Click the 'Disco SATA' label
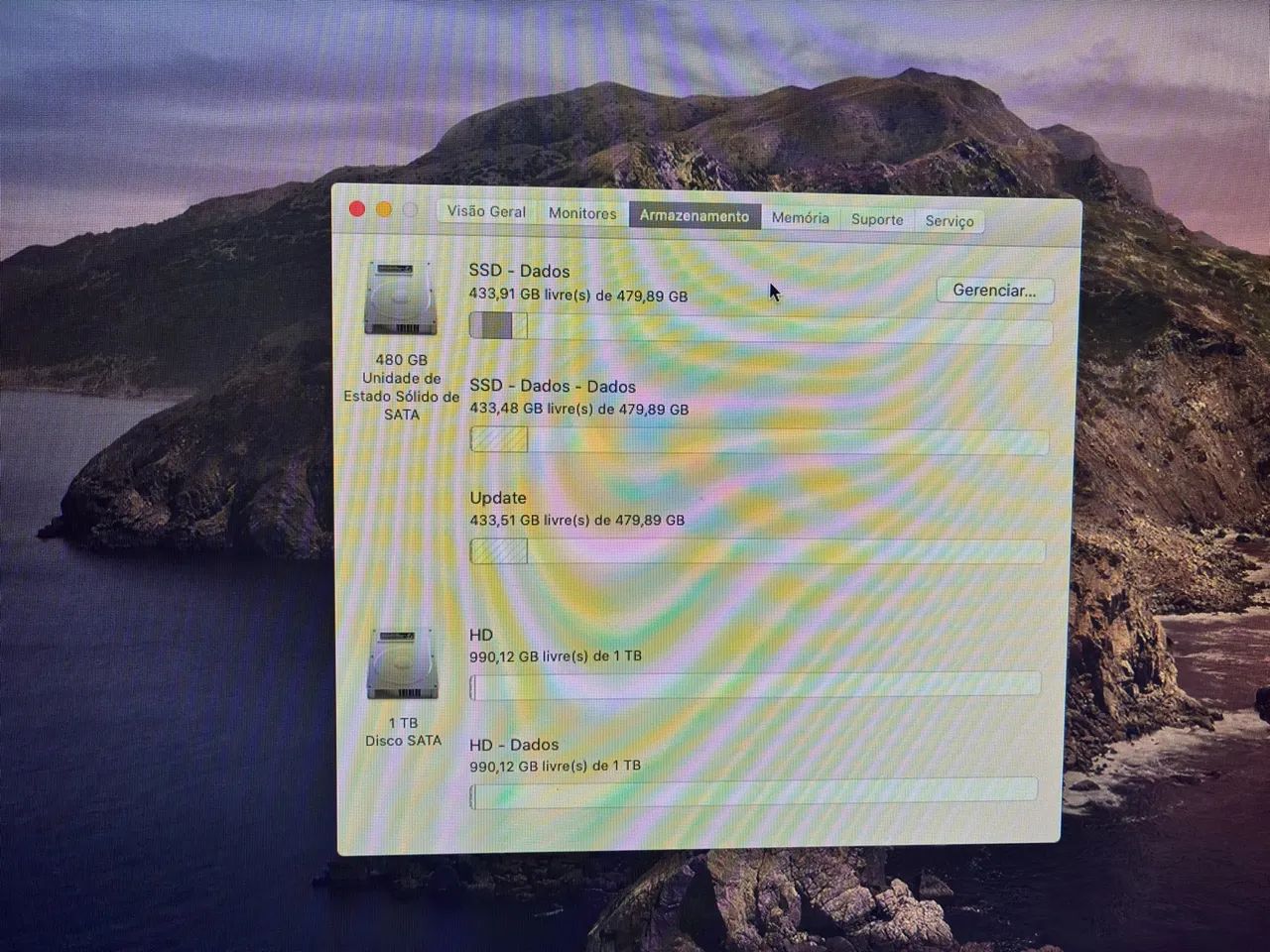Viewport: 1270px width, 952px height. pyautogui.click(x=403, y=741)
